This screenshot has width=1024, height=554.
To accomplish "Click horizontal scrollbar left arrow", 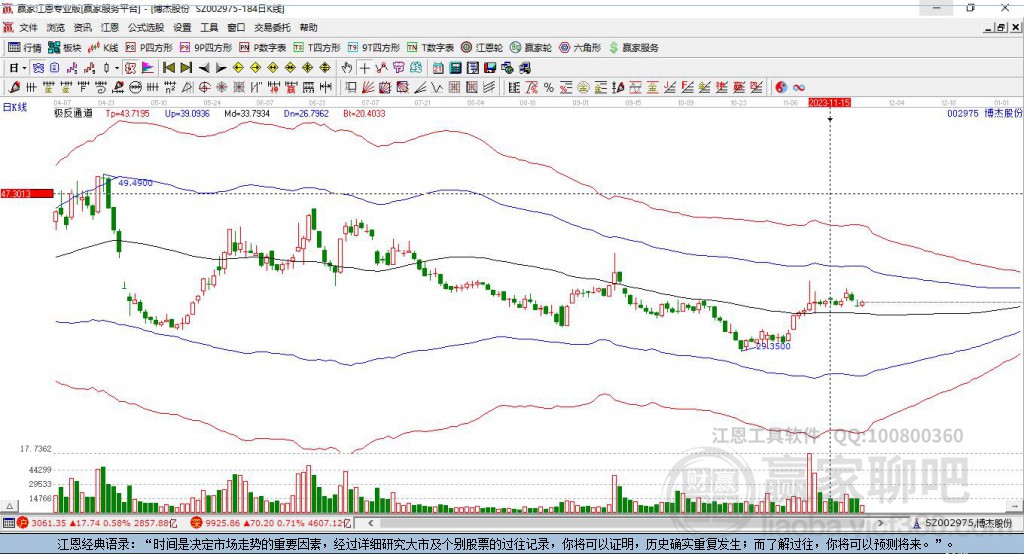I will (370, 523).
